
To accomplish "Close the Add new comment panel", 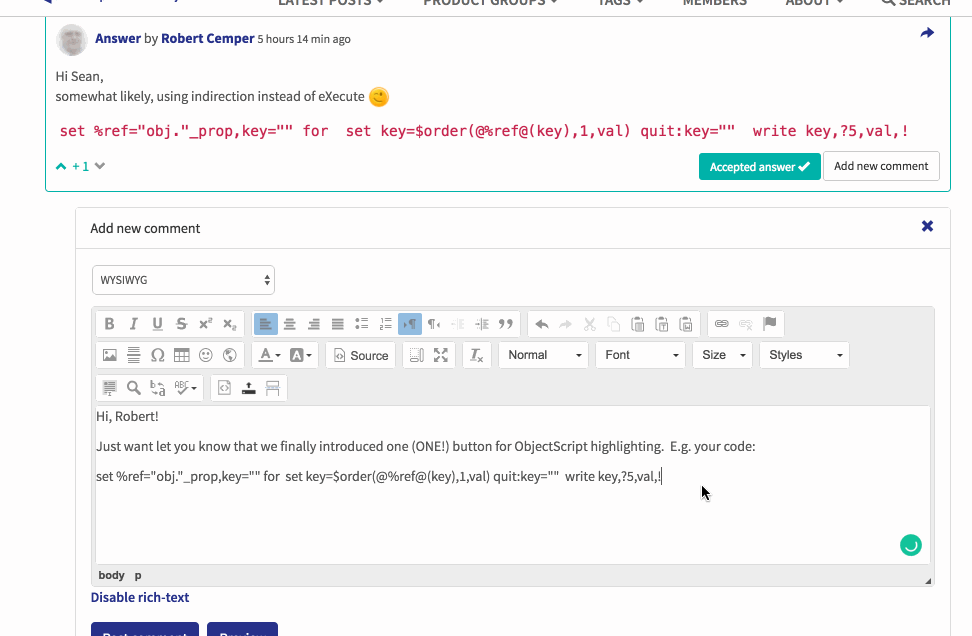I will point(927,227).
